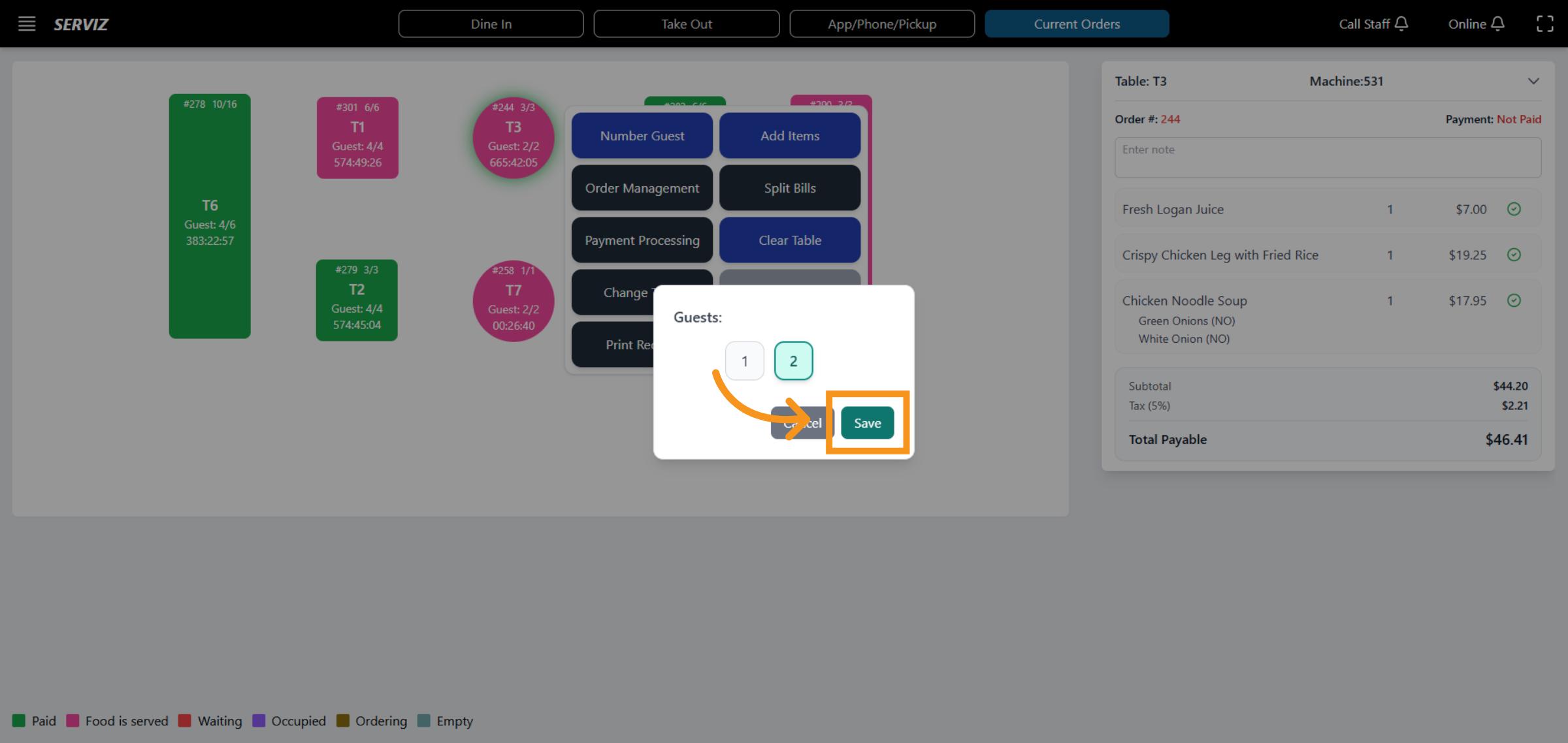Click the SERVIZ logo
This screenshot has height=743, width=1568.
click(81, 24)
